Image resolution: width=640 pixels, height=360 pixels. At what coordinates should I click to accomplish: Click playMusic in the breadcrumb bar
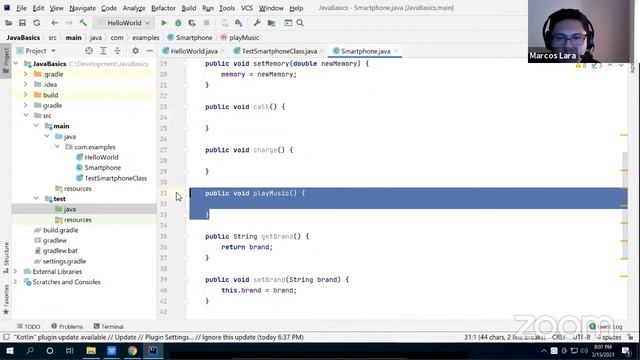pos(240,38)
